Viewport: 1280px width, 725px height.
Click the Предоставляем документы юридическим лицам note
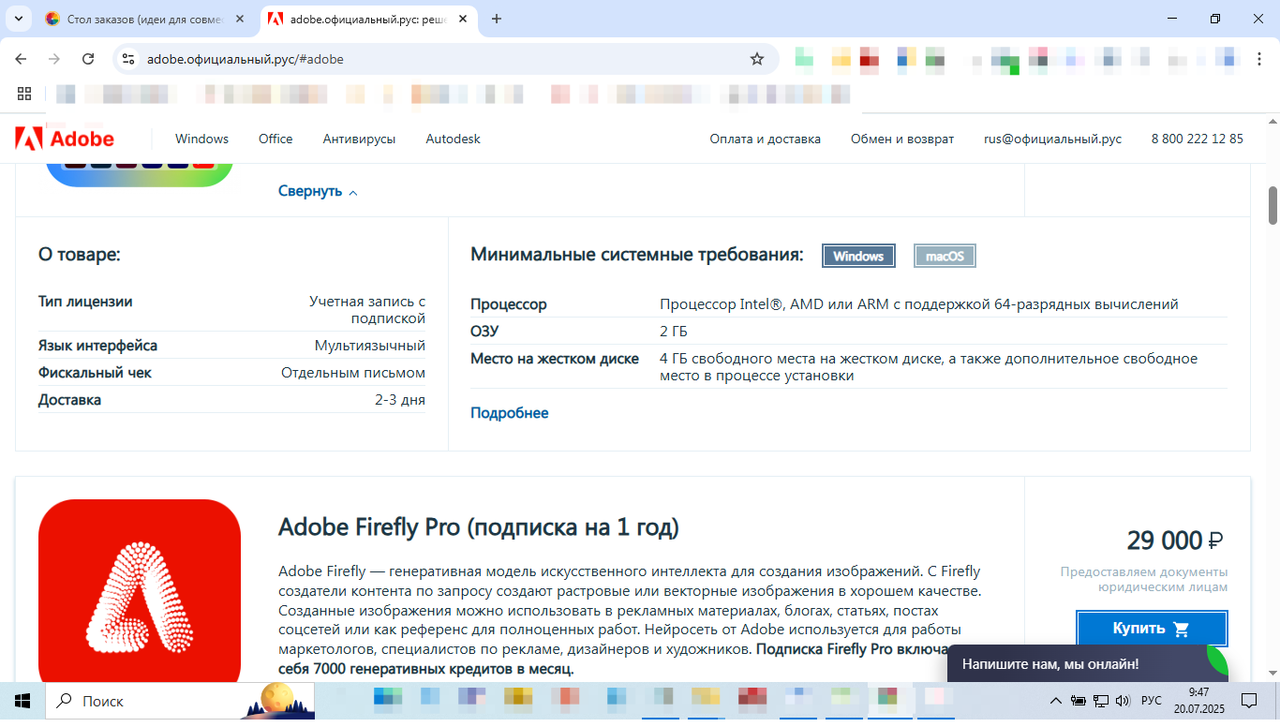point(1144,580)
